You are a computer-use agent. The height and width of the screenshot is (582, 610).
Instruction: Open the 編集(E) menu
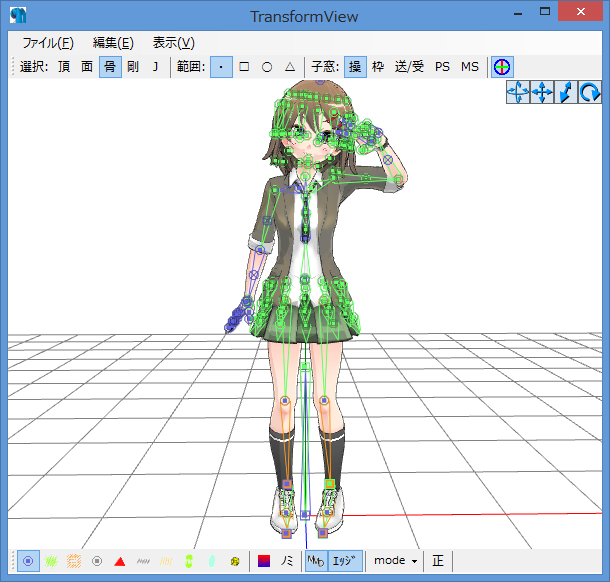pos(113,43)
